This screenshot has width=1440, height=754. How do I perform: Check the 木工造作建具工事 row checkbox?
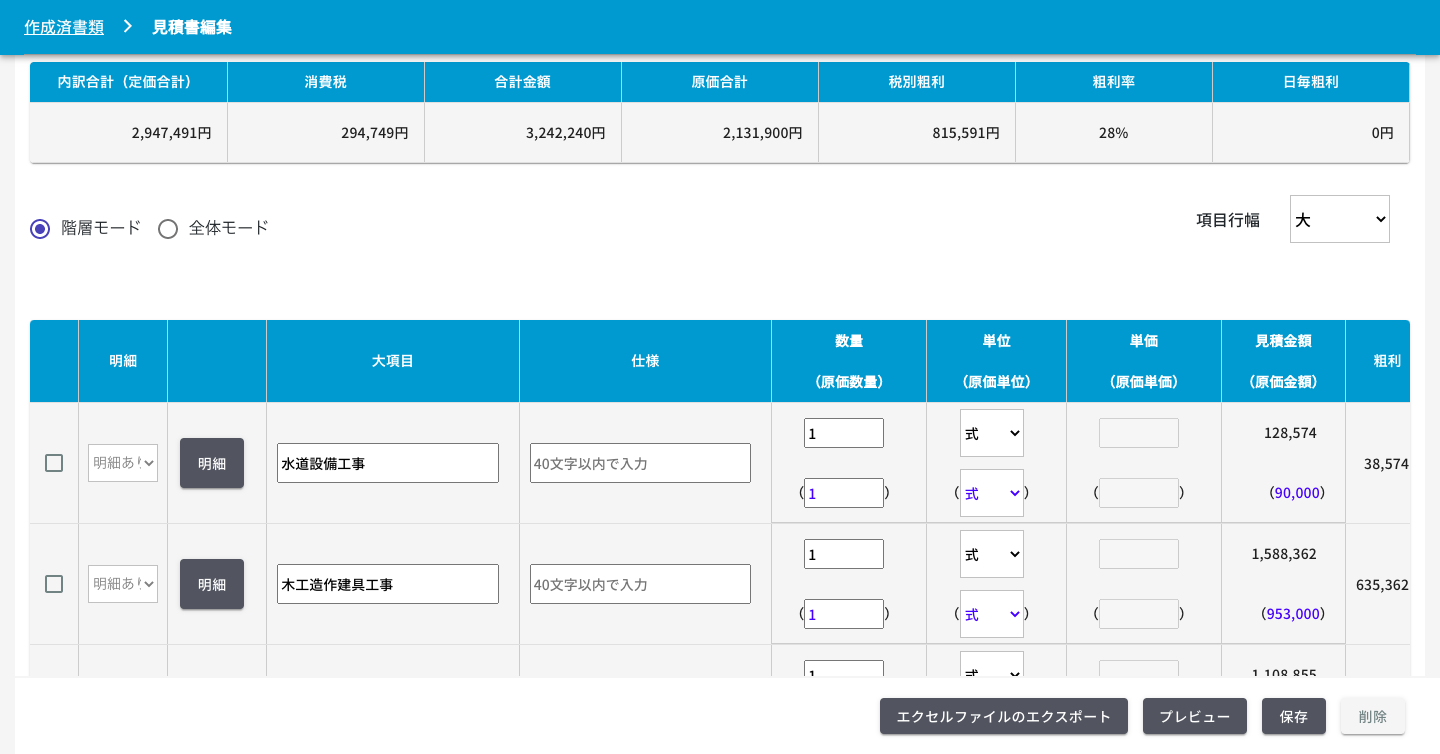pos(54,584)
